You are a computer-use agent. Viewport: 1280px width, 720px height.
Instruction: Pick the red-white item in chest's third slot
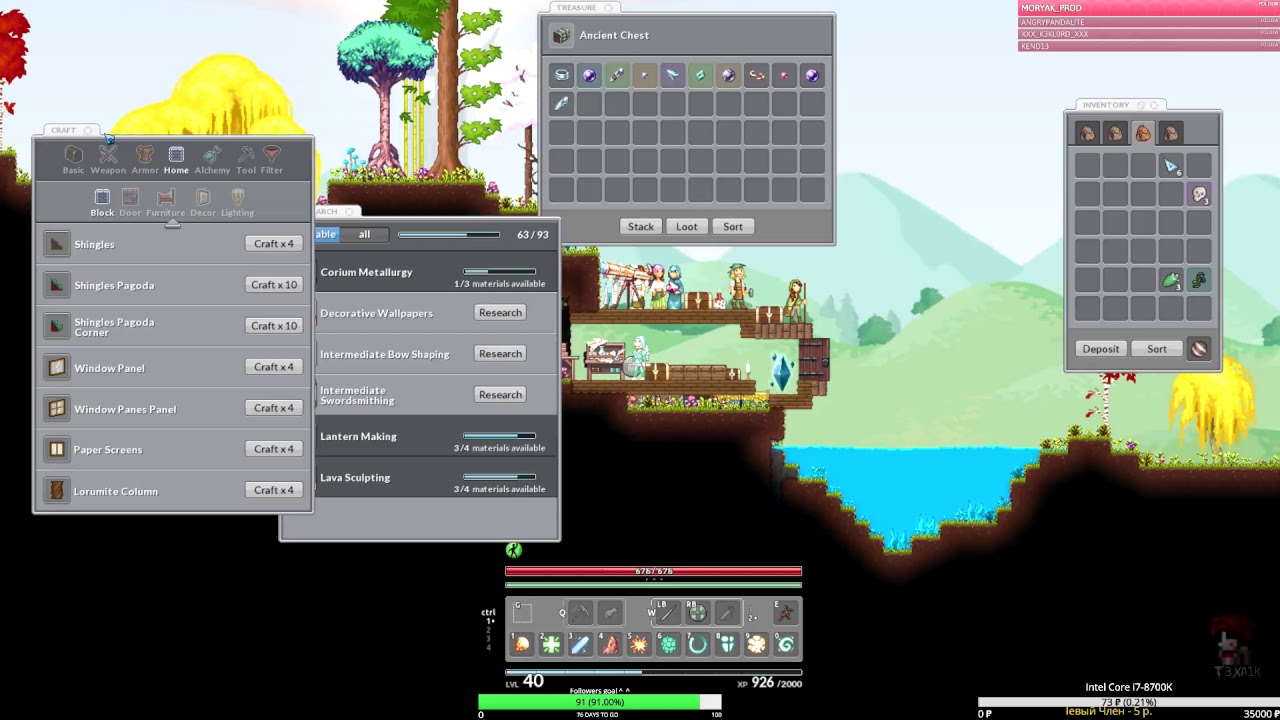pos(618,75)
